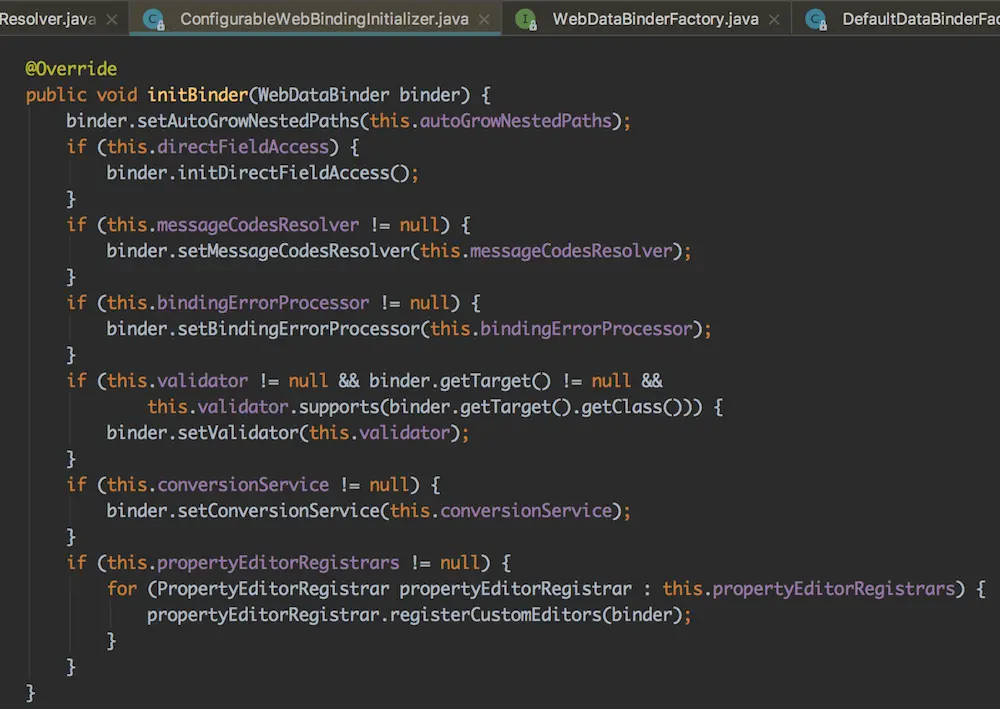Click the @Override annotation
The width and height of the screenshot is (1000, 709).
(x=71, y=69)
